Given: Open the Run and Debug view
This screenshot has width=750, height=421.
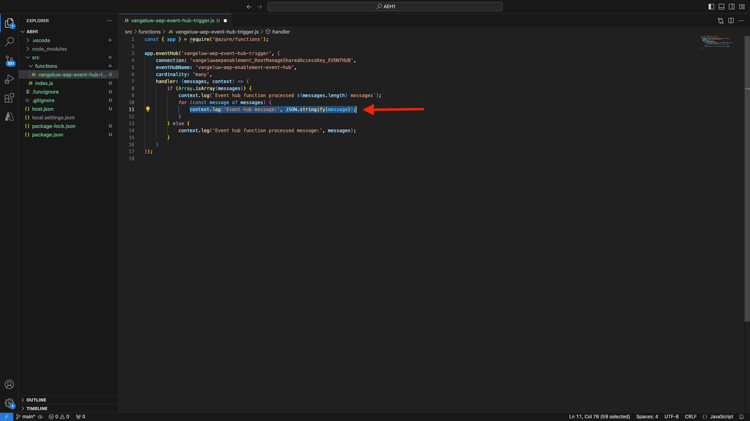Looking at the screenshot, I should coord(9,80).
